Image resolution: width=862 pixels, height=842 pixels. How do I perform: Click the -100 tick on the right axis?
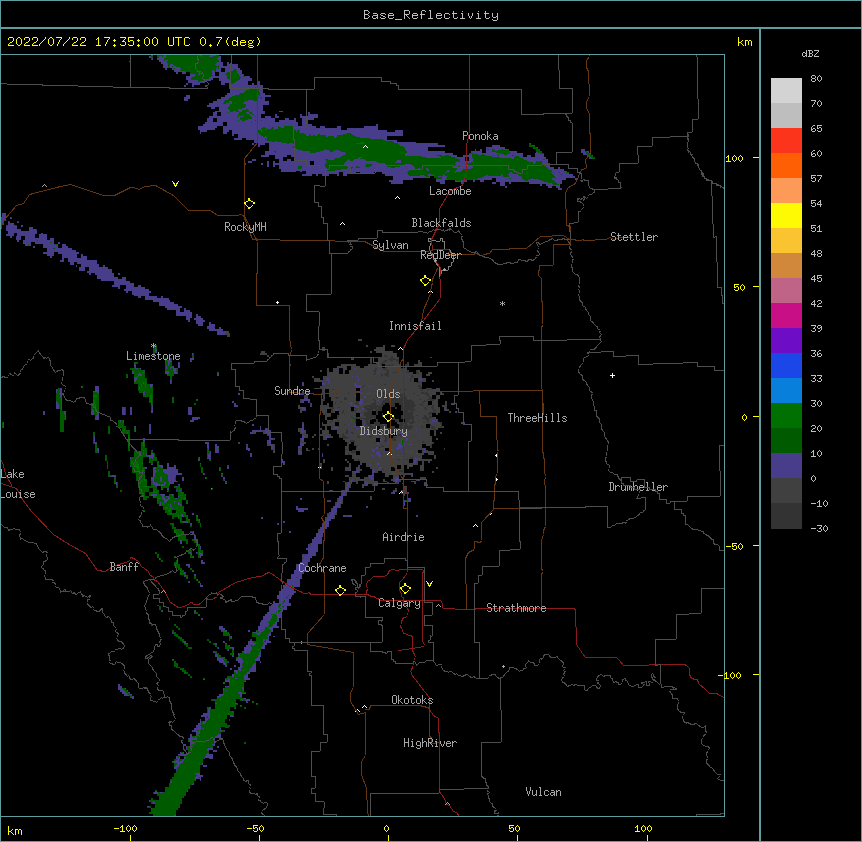click(x=731, y=675)
